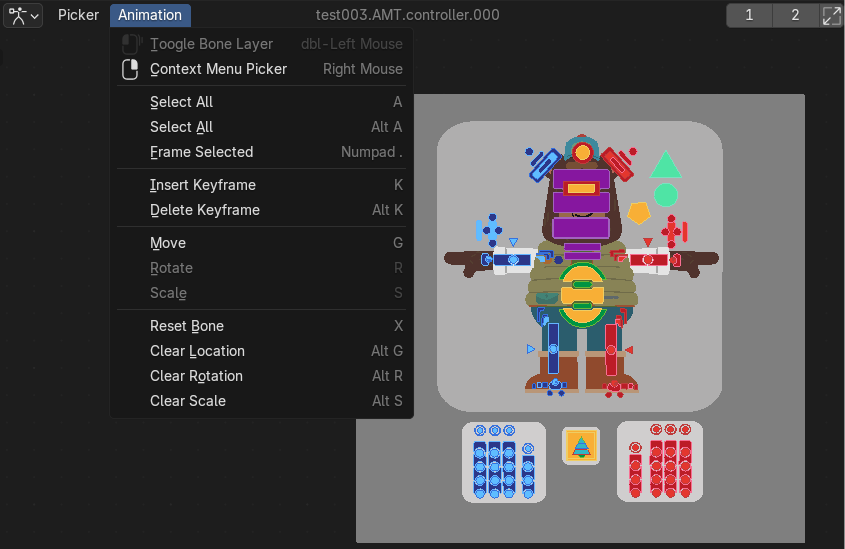Select the orange head circle control
The height and width of the screenshot is (549, 845).
[582, 153]
